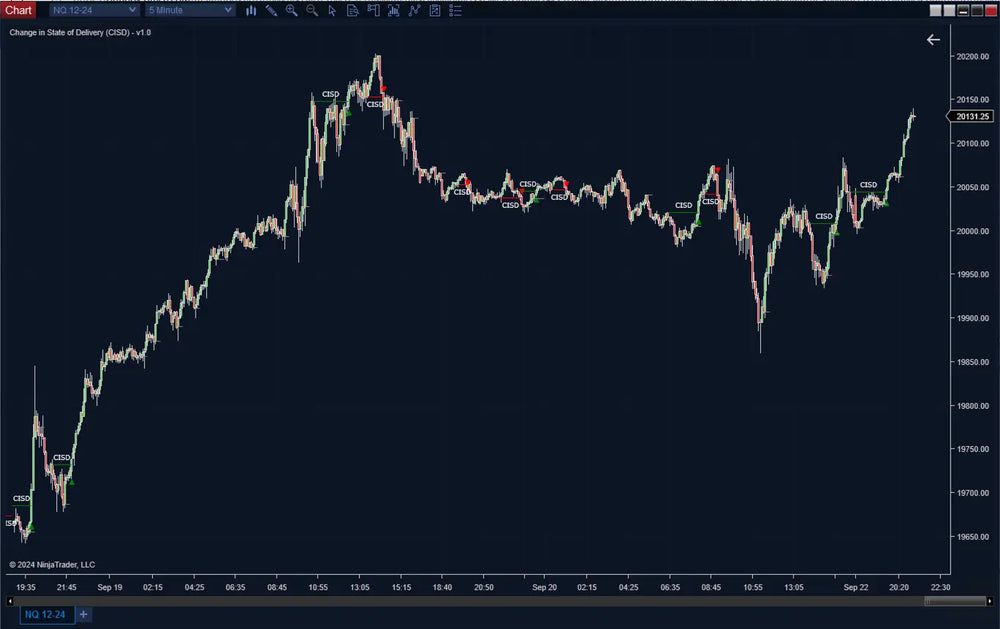Expand the 5 Minute interval dropdown

(x=190, y=10)
